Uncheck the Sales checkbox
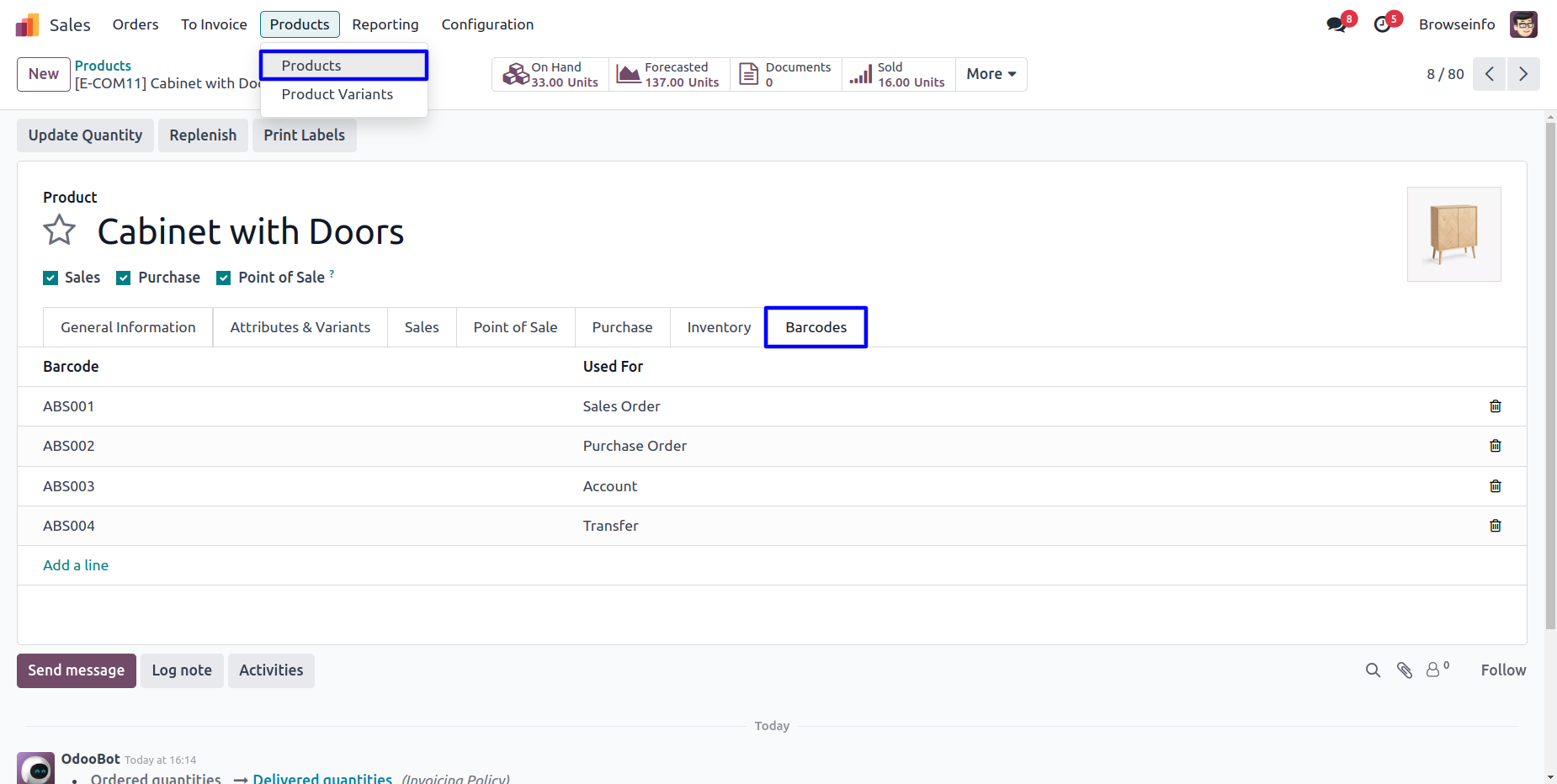Screen dimensions: 1557x784 tap(51, 278)
